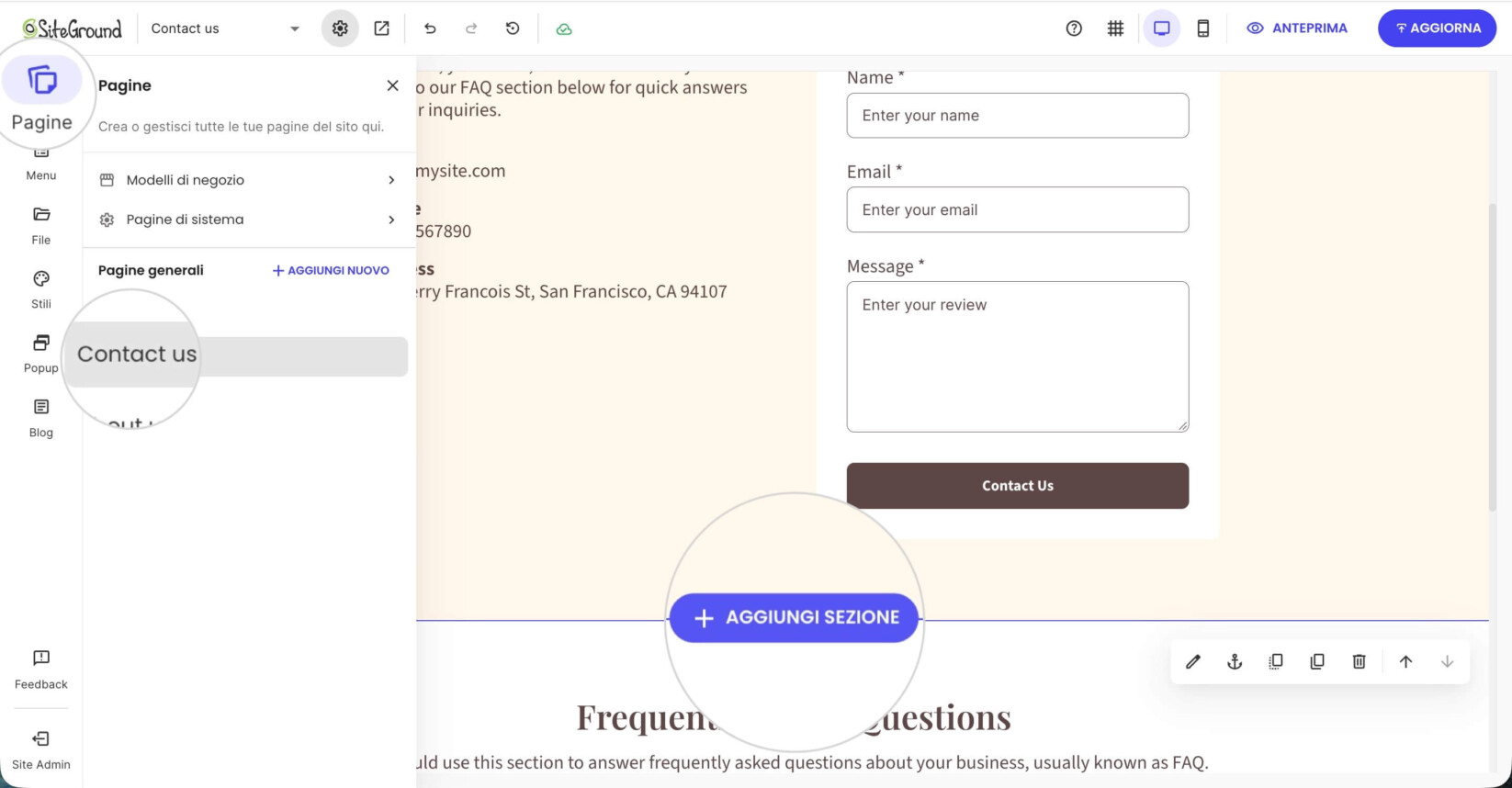
Task: Edit section with the pencil icon
Action: (1193, 661)
